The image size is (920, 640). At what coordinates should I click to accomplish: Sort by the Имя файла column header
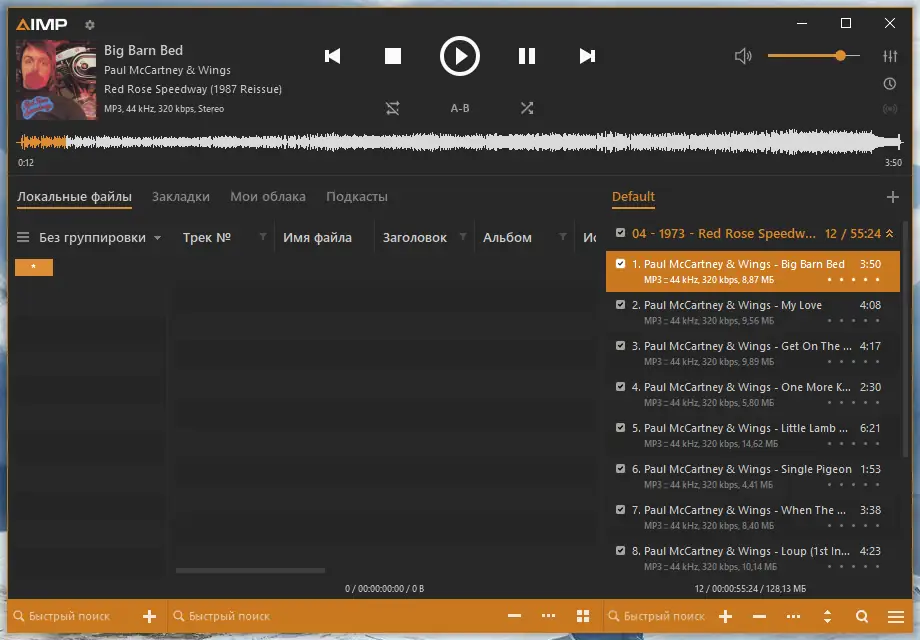click(317, 238)
